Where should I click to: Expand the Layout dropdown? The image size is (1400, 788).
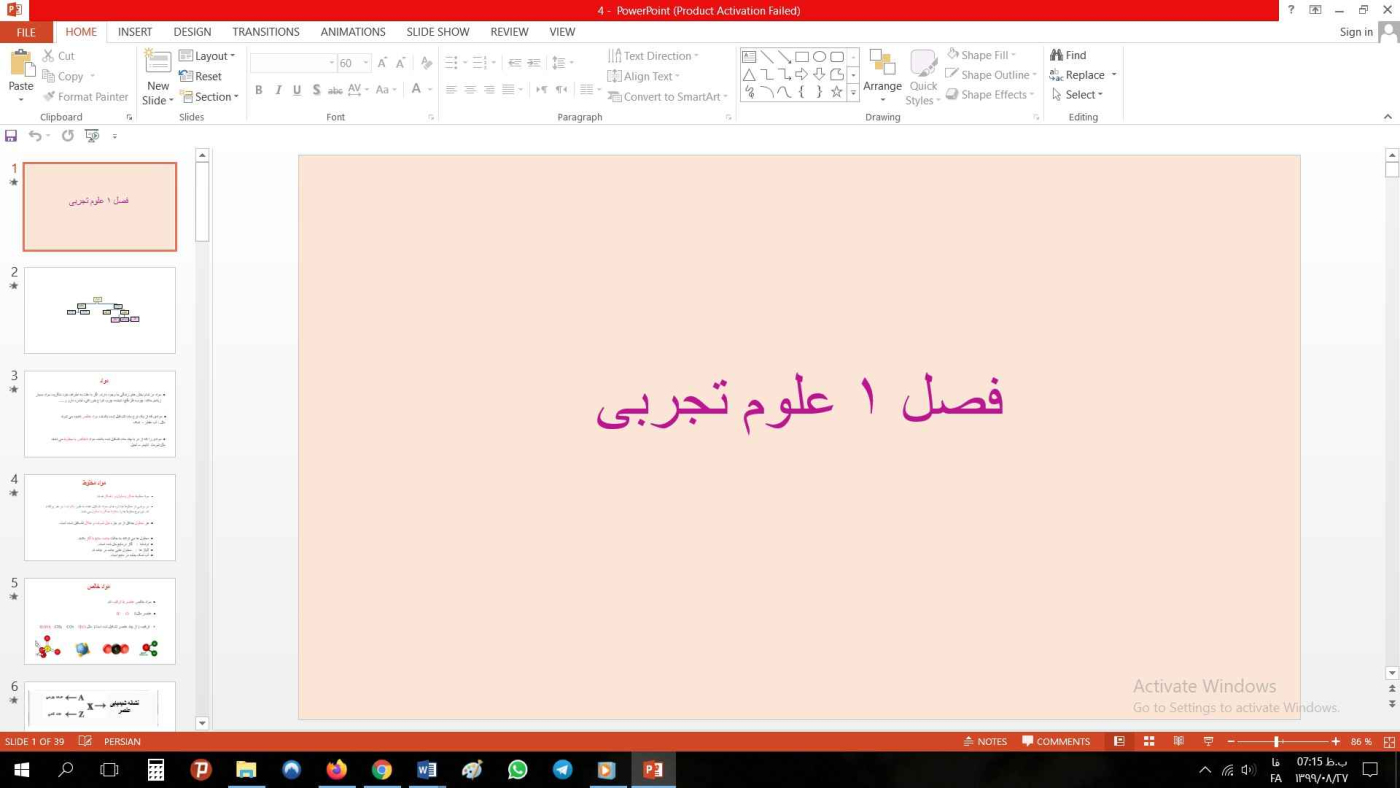(x=208, y=56)
